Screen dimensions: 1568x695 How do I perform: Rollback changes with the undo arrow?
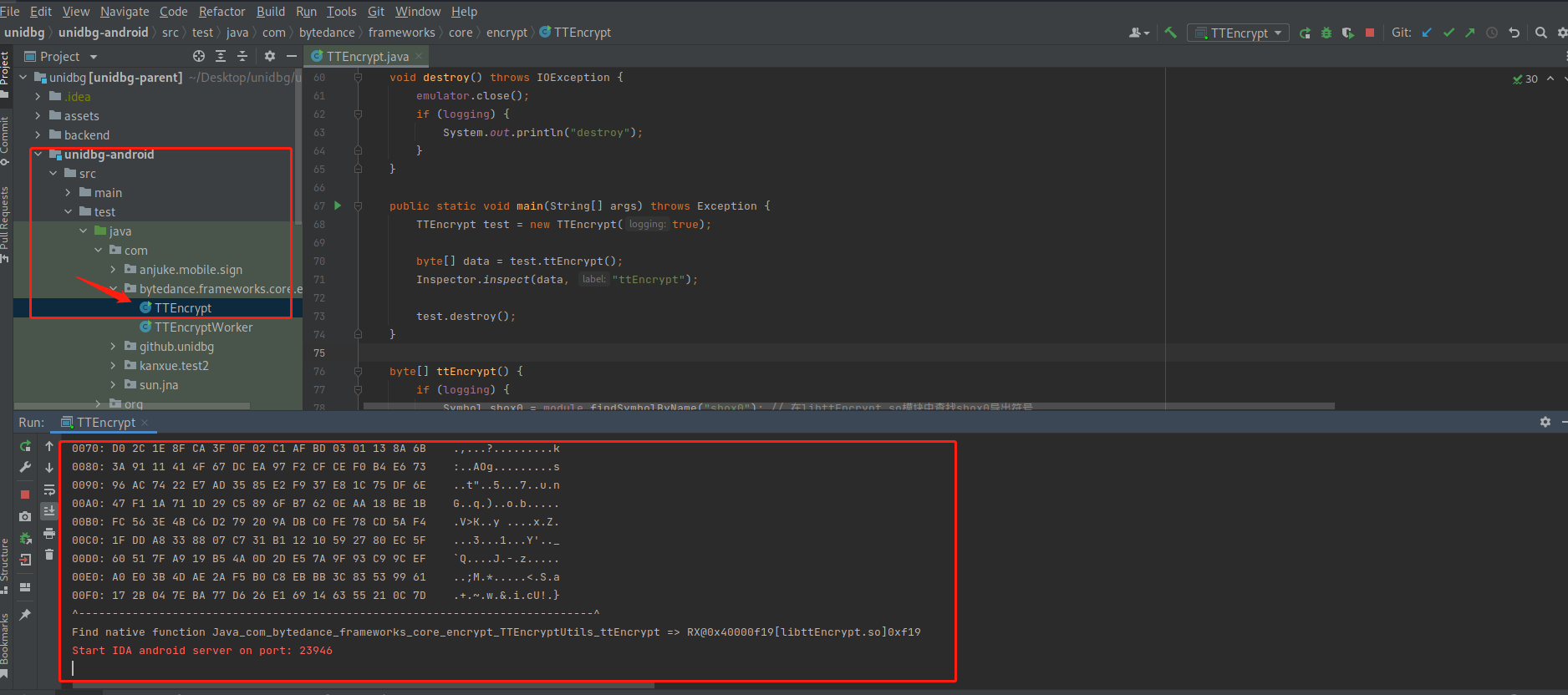coord(1514,33)
